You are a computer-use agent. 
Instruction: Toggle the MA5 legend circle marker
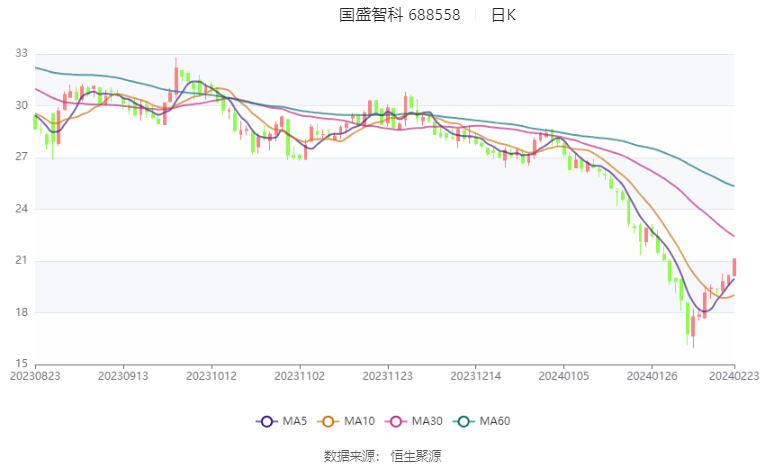tap(266, 422)
